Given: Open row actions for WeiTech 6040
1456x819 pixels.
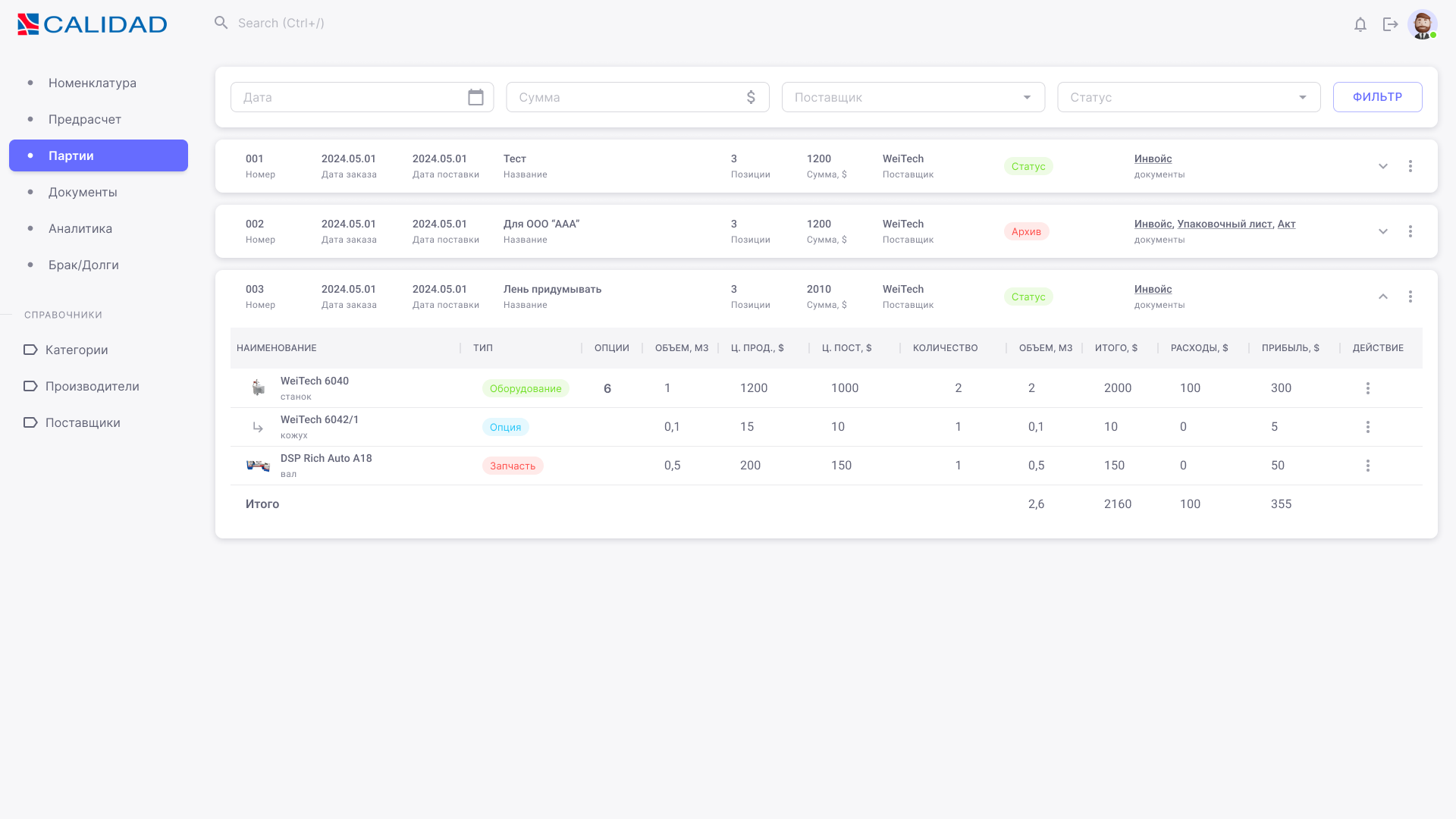Looking at the screenshot, I should pos(1368,388).
